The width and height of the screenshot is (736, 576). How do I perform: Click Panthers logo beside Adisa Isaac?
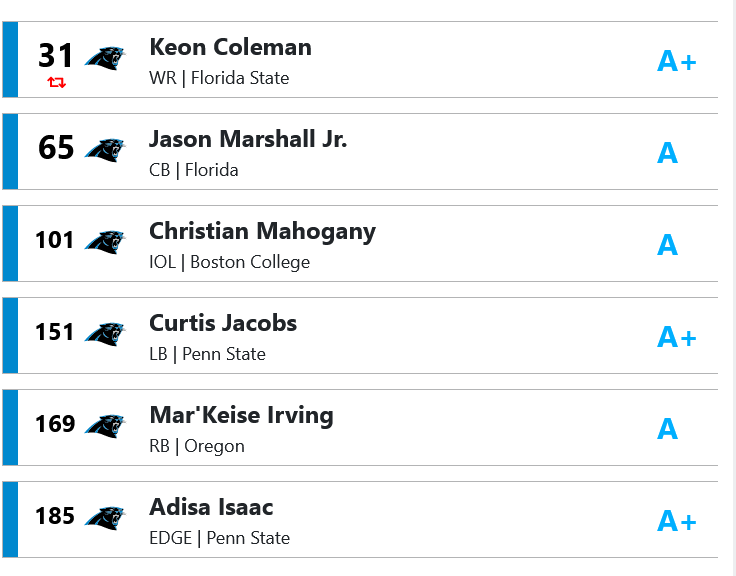pos(105,518)
